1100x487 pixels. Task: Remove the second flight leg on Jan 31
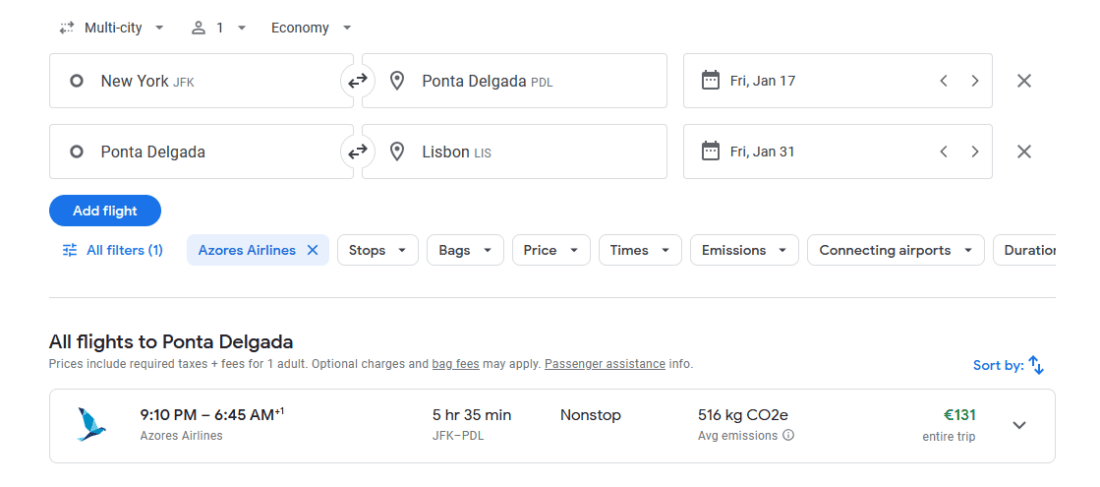pyautogui.click(x=1023, y=152)
